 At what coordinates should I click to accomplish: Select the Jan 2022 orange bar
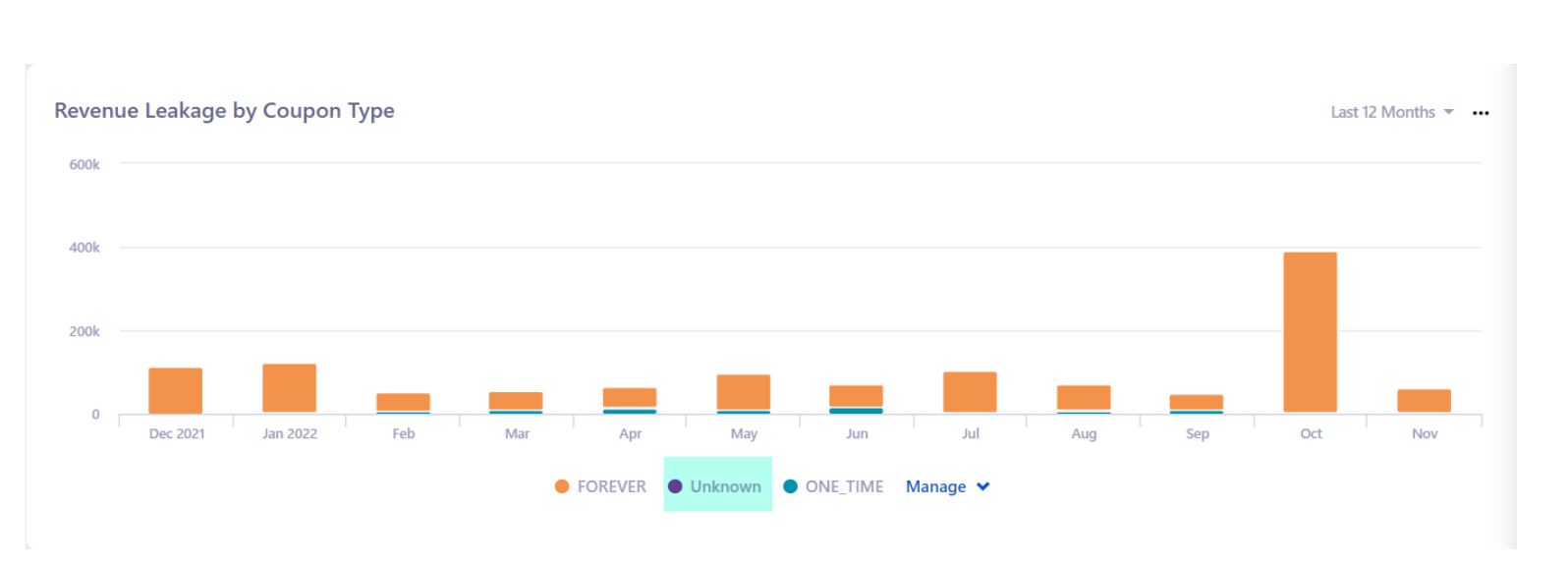(289, 388)
